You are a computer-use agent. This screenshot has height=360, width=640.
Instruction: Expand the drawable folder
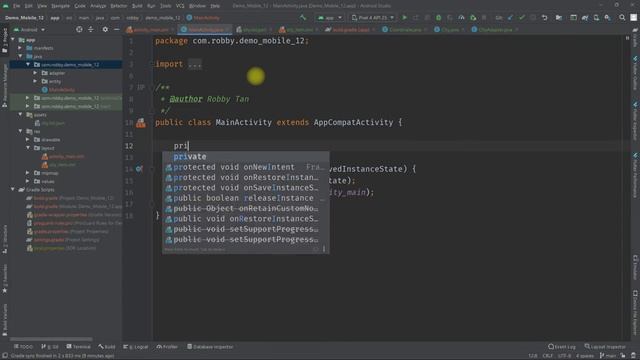[28, 140]
